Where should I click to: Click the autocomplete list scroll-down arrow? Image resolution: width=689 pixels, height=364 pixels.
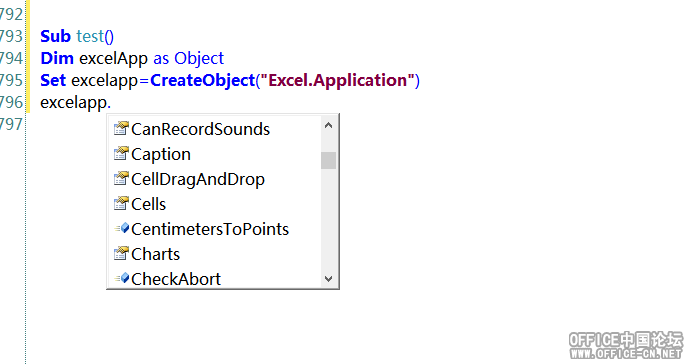(328, 279)
